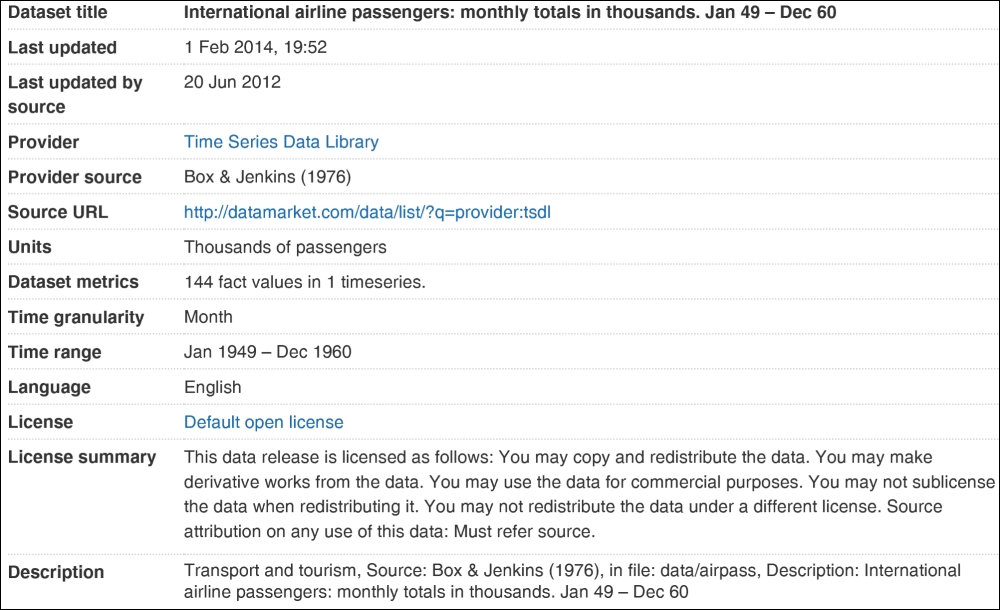Open the datamarket.com source URL link

pos(367,212)
